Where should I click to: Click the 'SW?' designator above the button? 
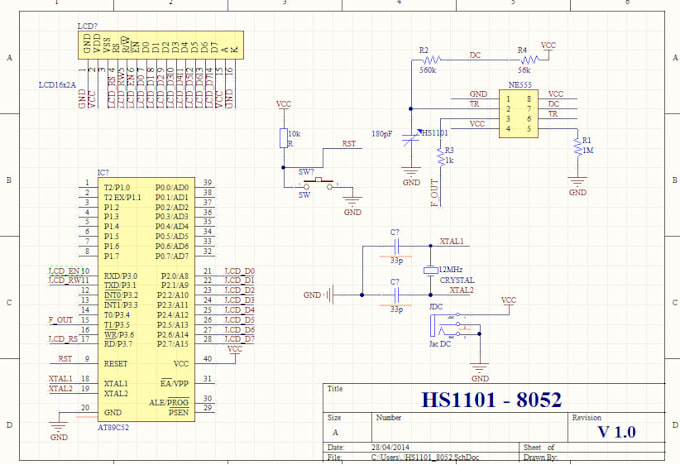[306, 172]
